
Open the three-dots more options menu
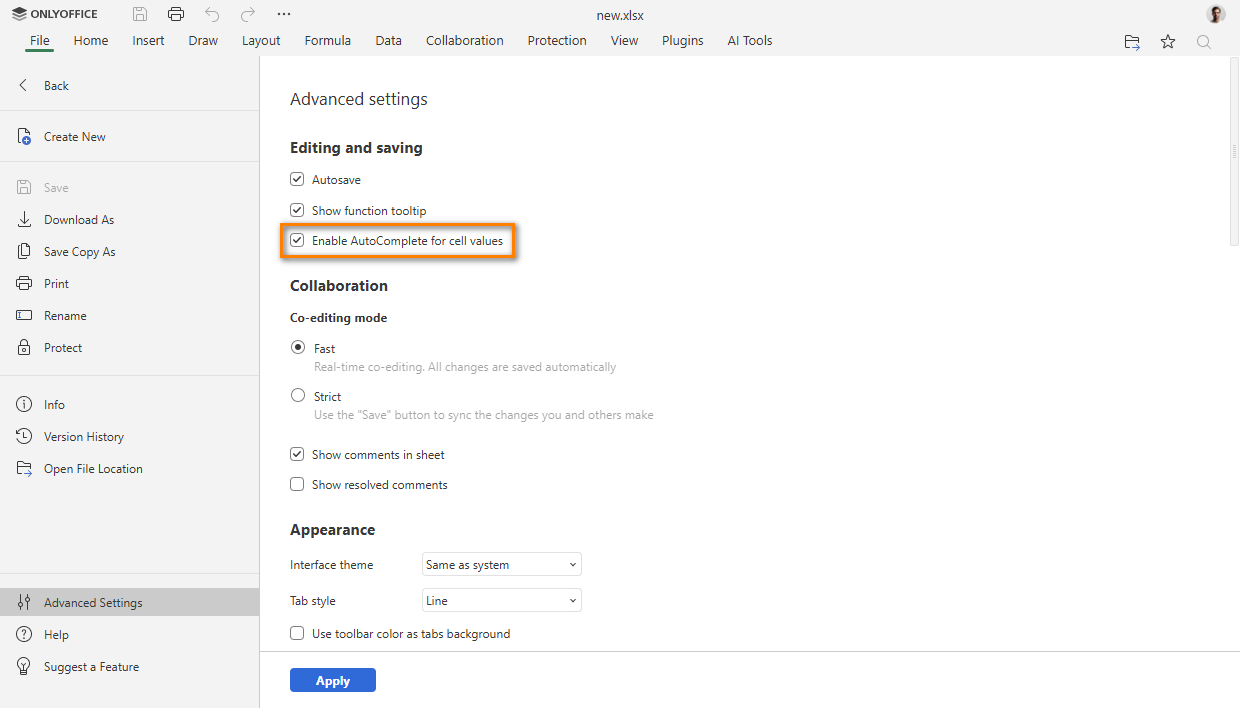pos(284,14)
